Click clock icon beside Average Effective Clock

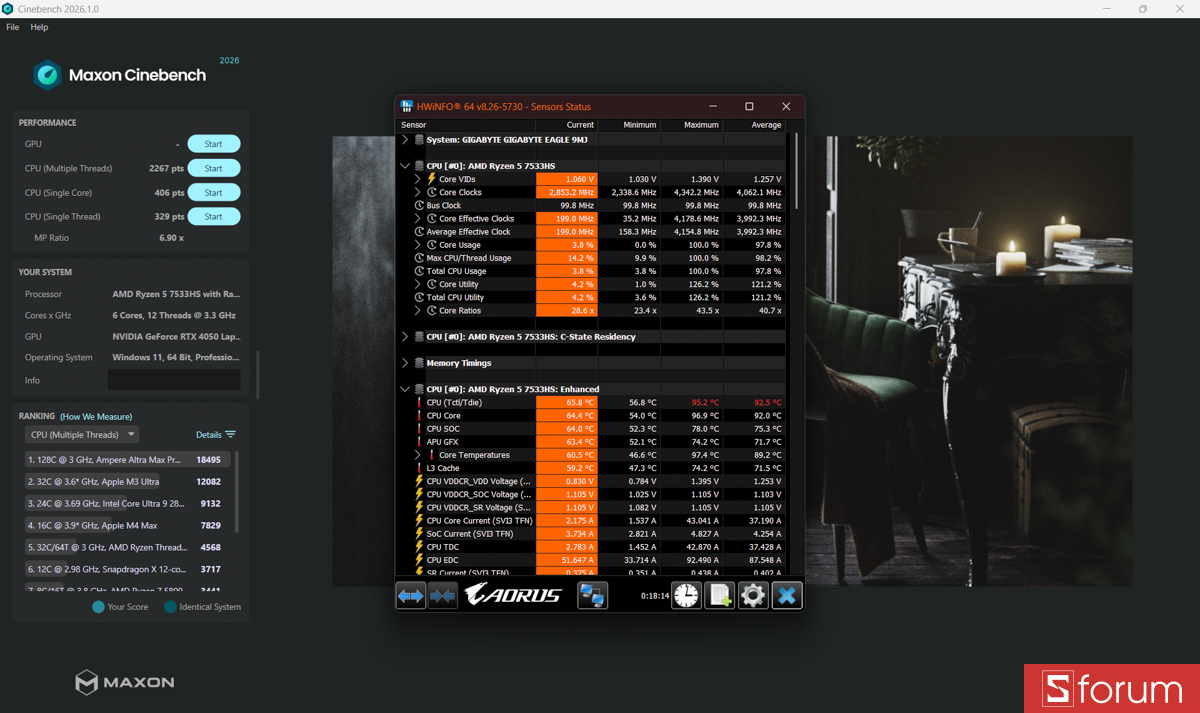(420, 232)
